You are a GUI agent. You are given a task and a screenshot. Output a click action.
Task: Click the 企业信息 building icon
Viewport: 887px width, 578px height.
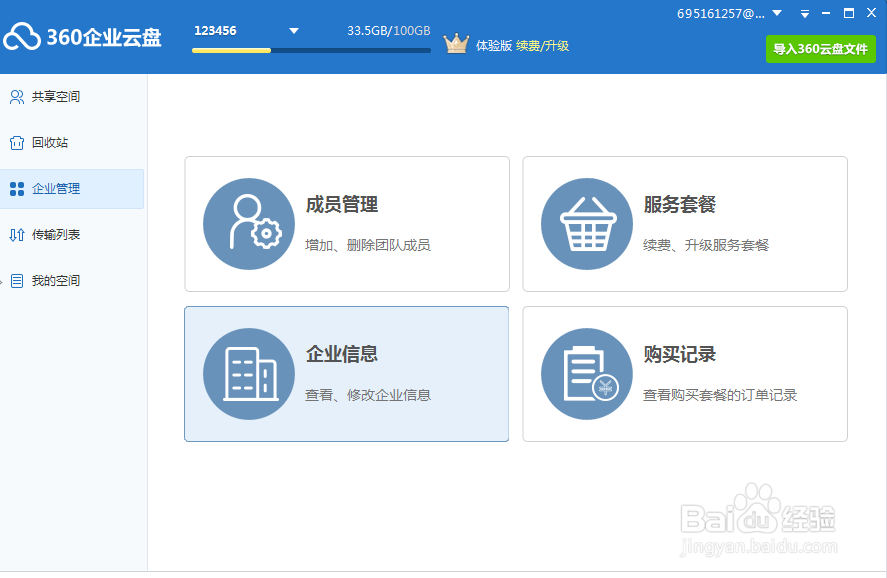(x=249, y=374)
